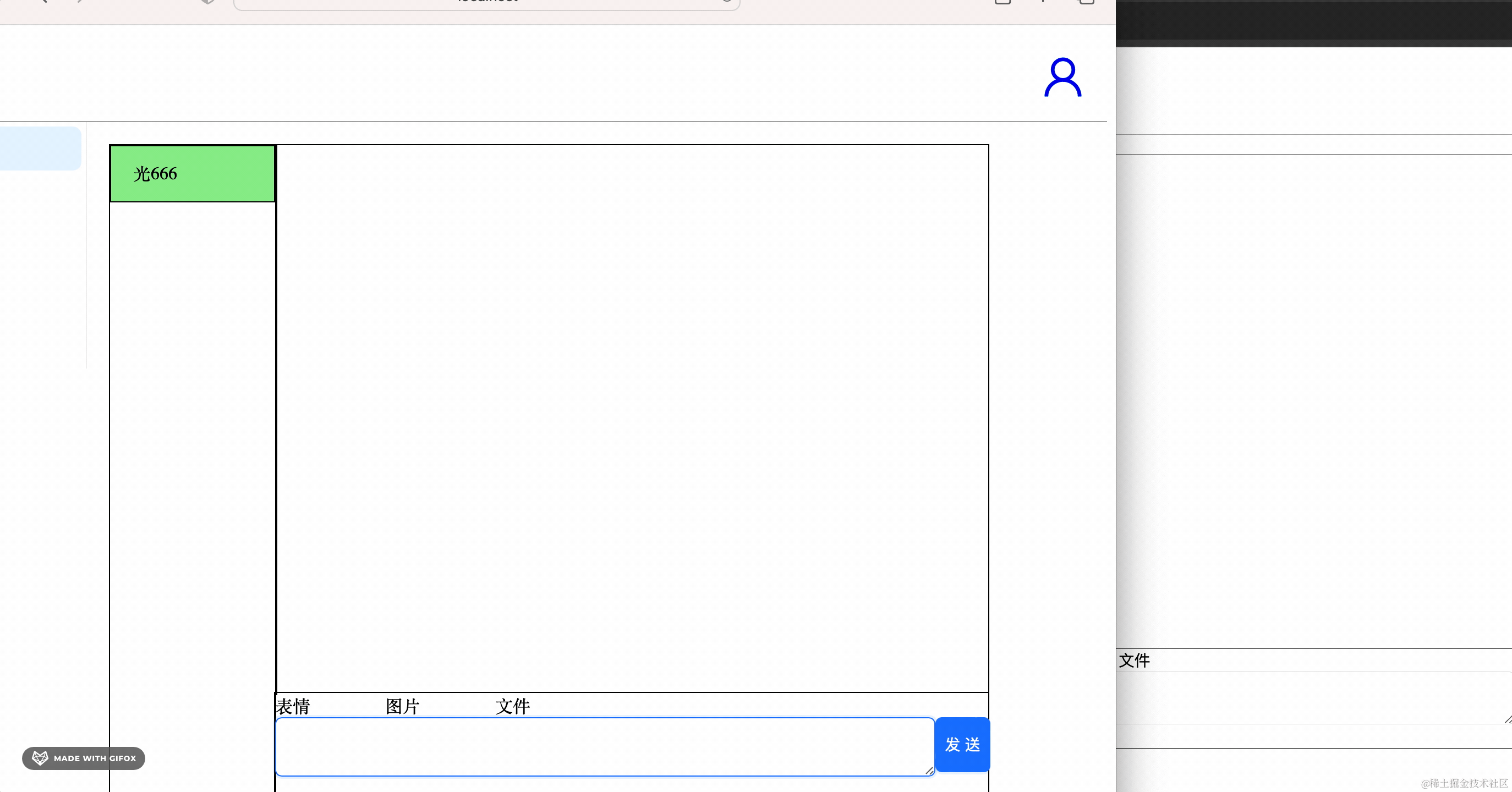The height and width of the screenshot is (792, 1512).
Task: Click 文件 in the chat toolbar
Action: click(x=512, y=706)
